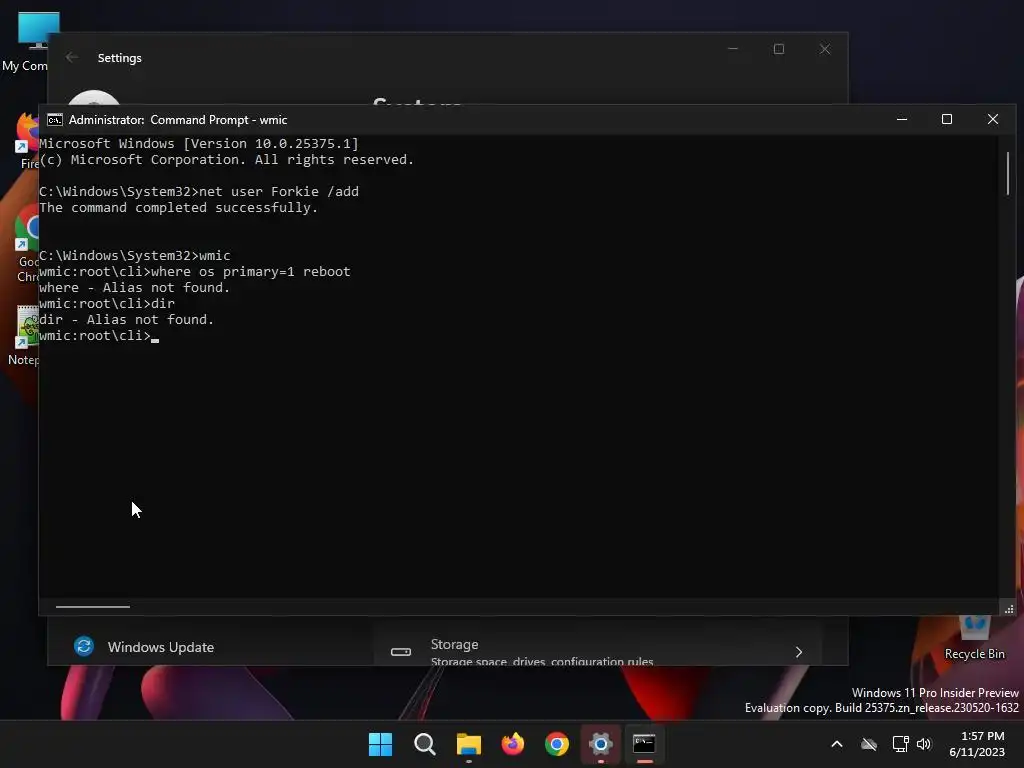Click Command Prompt horizontal scrollbar thumb

93,607
